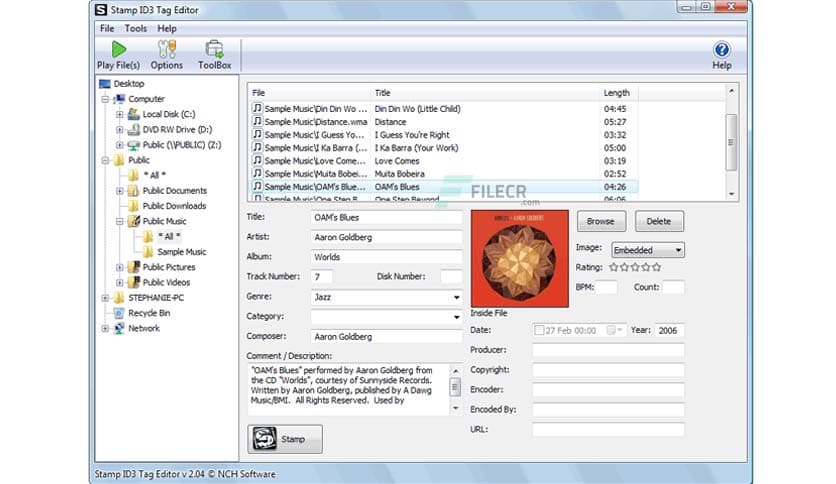Click the Stamp button
Viewport: 836px width, 484px height.
(285, 439)
